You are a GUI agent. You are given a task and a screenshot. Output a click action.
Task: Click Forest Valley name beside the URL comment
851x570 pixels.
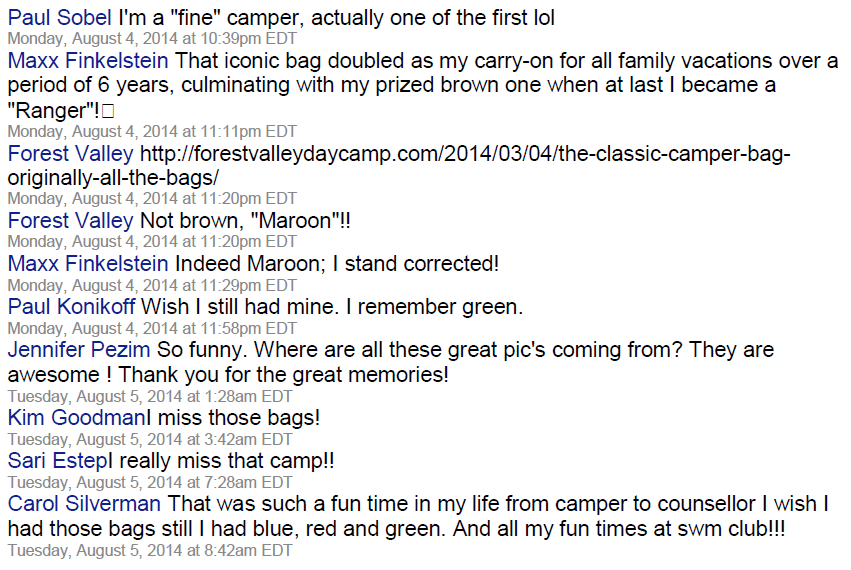point(70,154)
